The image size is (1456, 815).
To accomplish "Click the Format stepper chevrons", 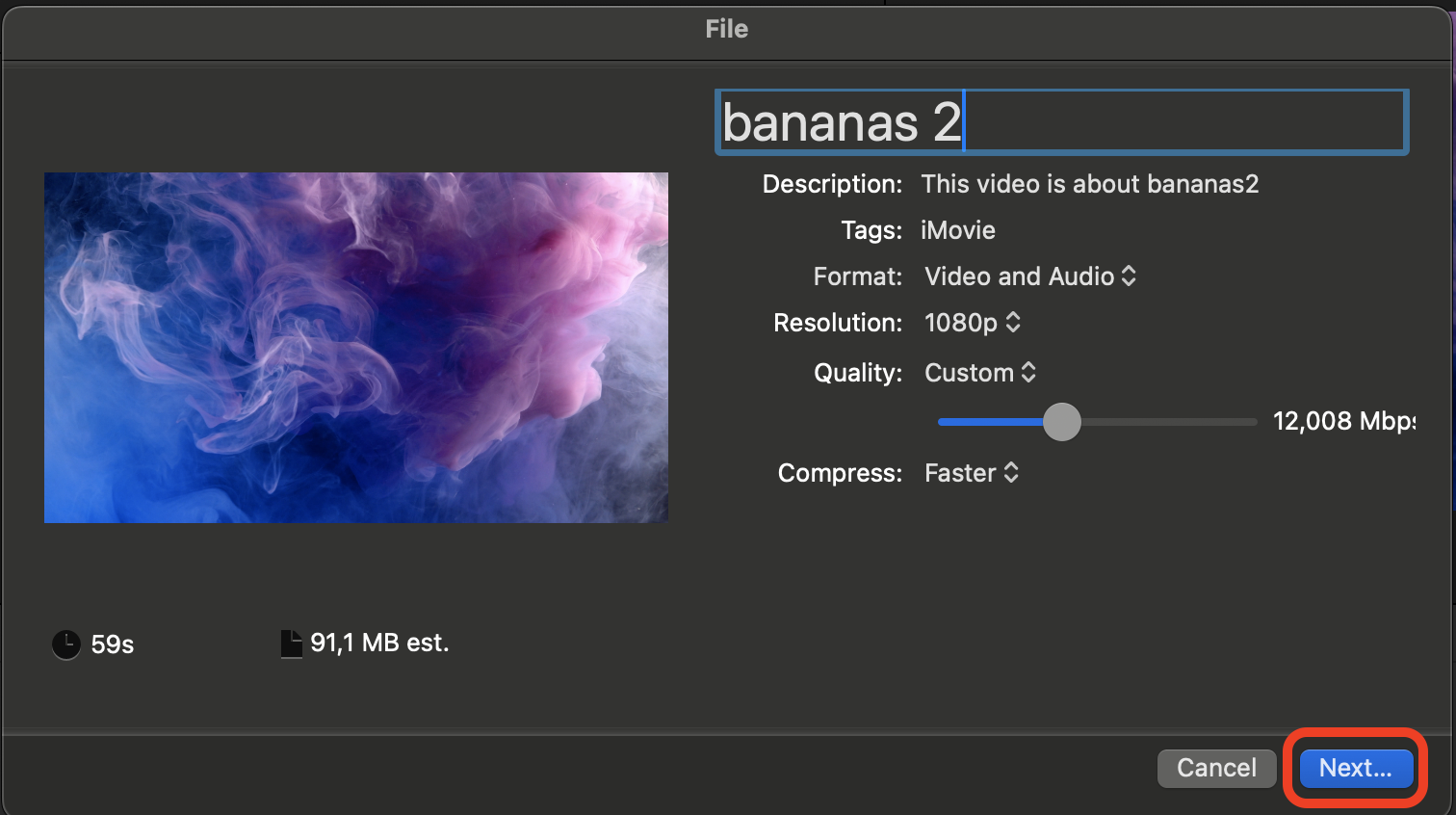I will click(x=1129, y=276).
